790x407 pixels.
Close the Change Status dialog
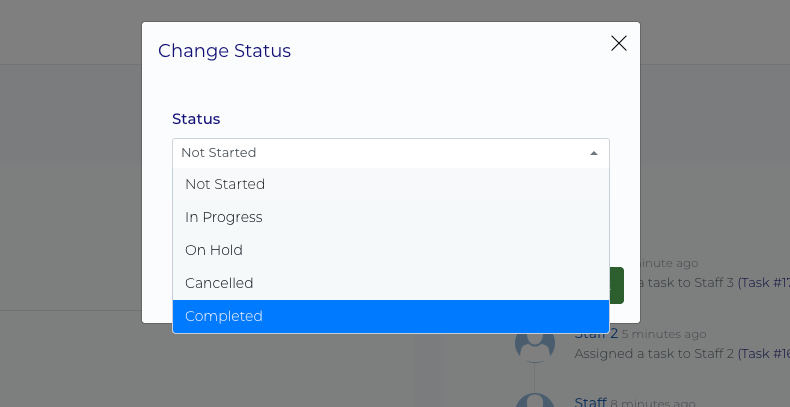pyautogui.click(x=618, y=43)
